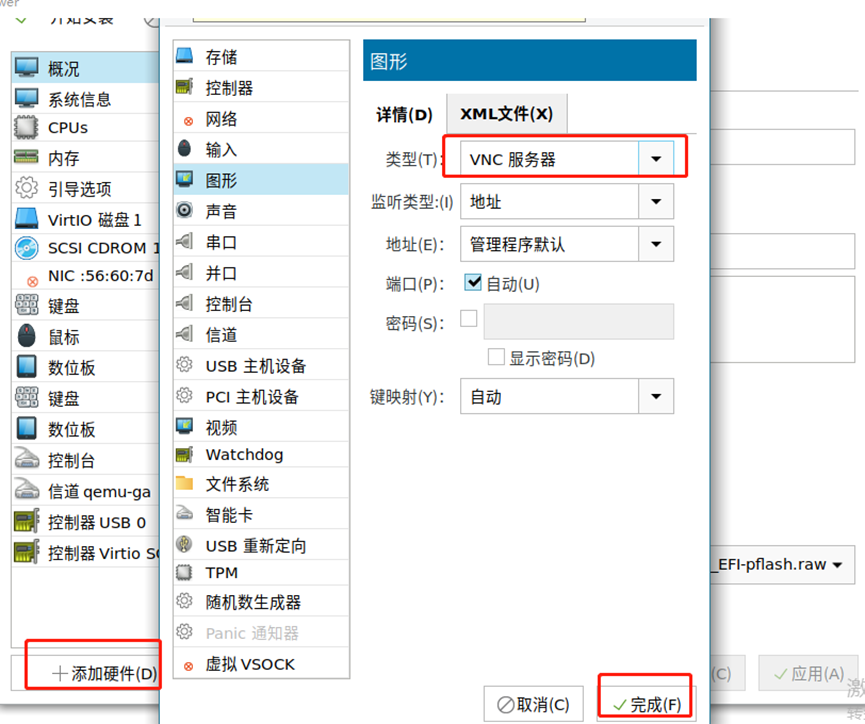
Task: Click the 应用(A) apply button
Action: tap(808, 673)
